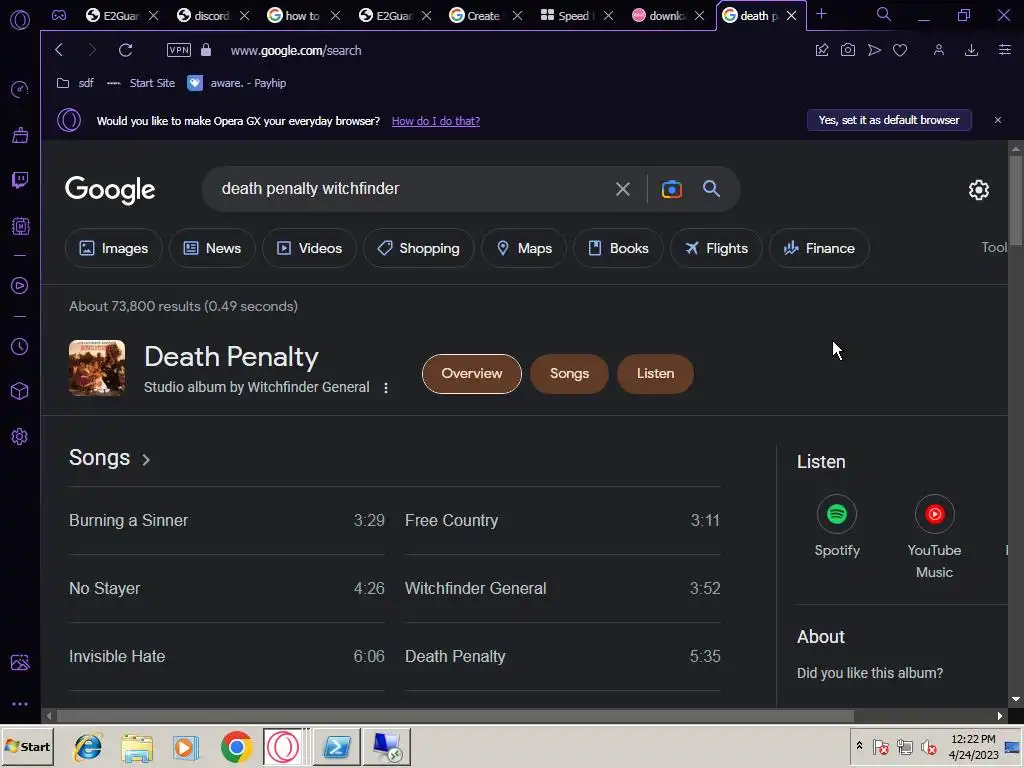This screenshot has height=768, width=1024.
Task: Select Flights search filter
Action: pos(716,248)
